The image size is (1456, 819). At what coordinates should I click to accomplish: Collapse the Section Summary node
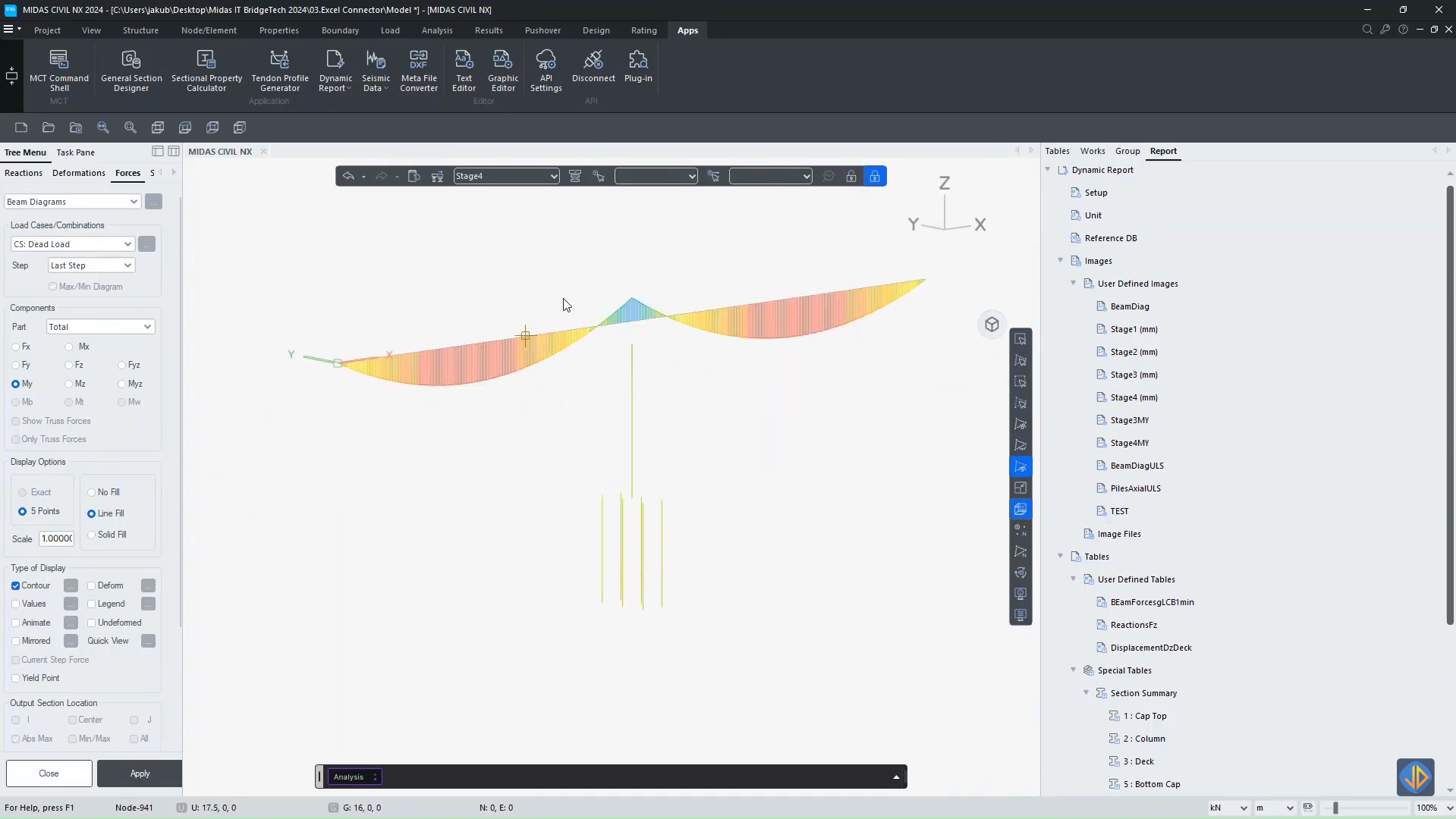[1086, 692]
